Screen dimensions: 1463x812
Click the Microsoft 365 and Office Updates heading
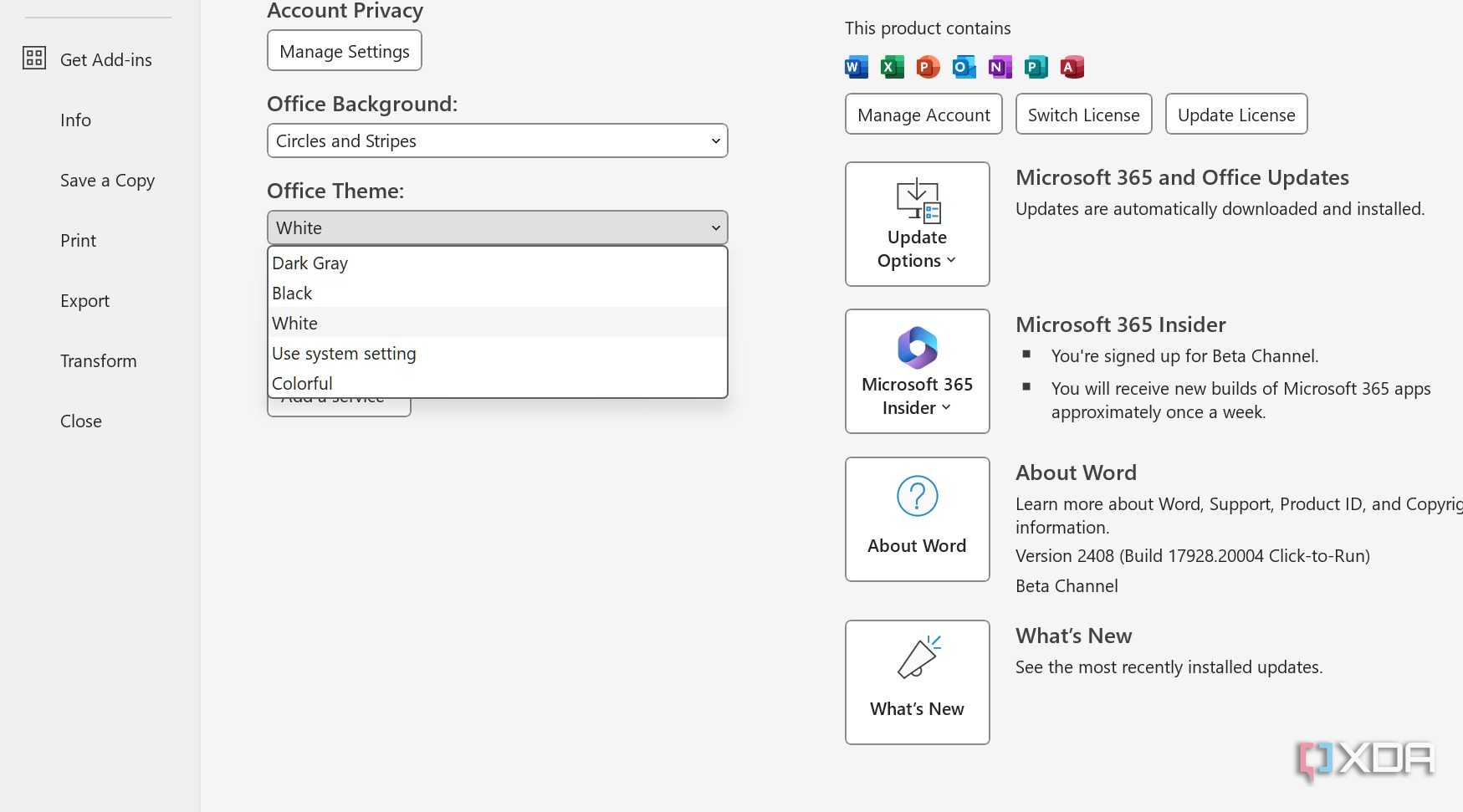tap(1182, 177)
